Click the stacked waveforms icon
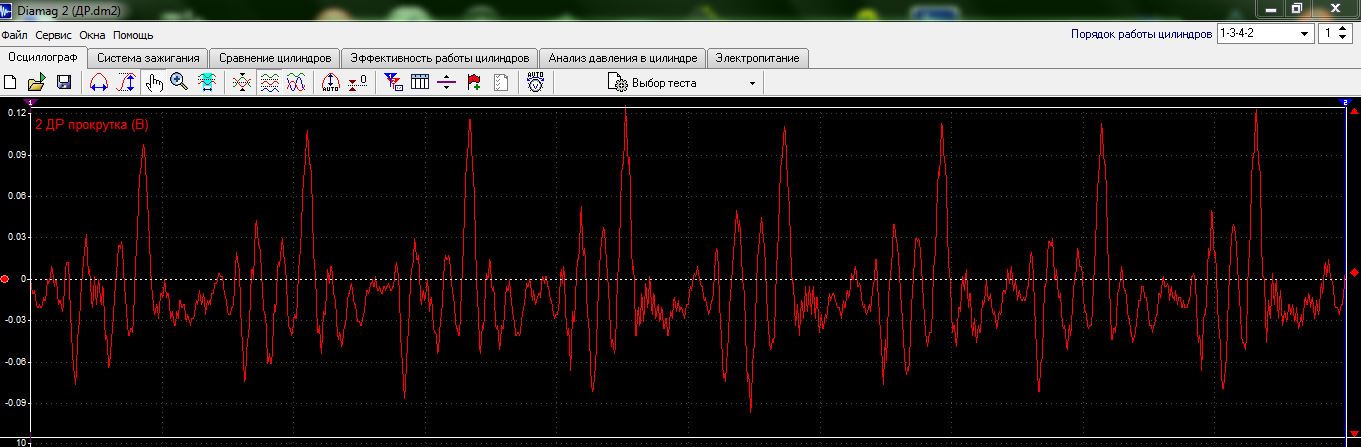Viewport: 1361px width, 447px height. point(269,83)
